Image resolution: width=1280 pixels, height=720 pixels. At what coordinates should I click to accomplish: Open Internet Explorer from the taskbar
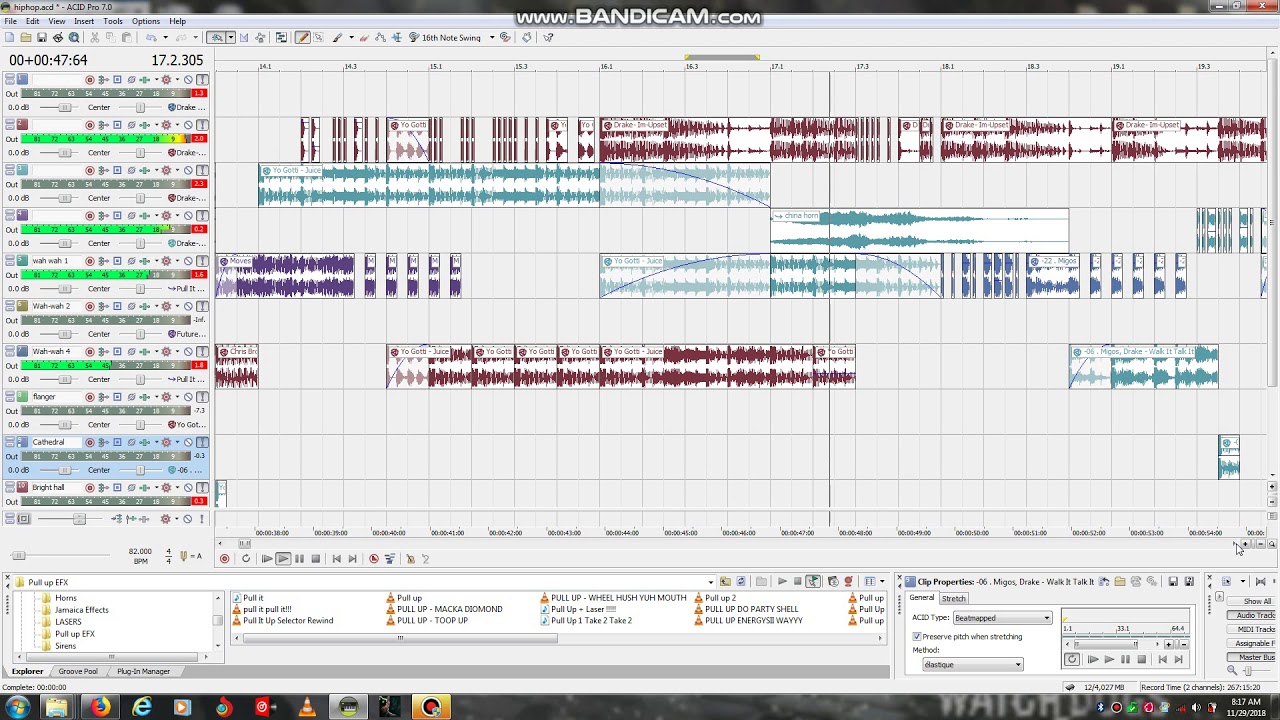click(142, 707)
